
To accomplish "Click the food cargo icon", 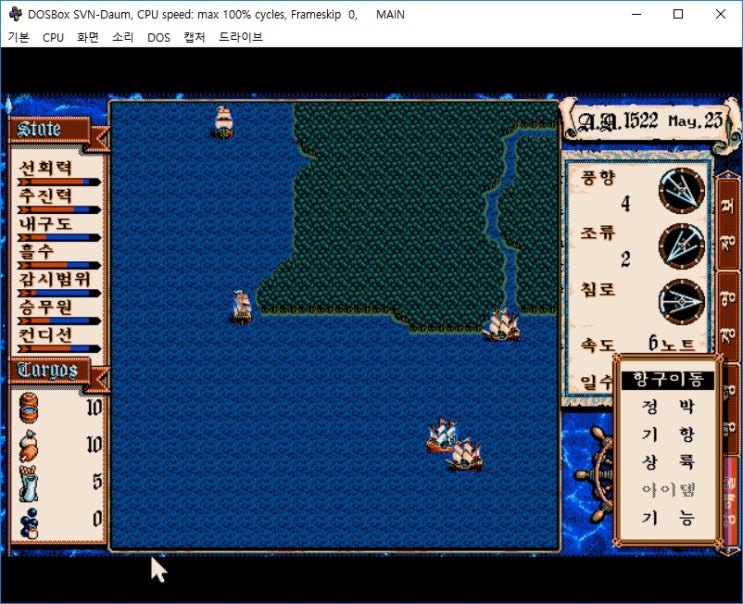I will tap(28, 445).
